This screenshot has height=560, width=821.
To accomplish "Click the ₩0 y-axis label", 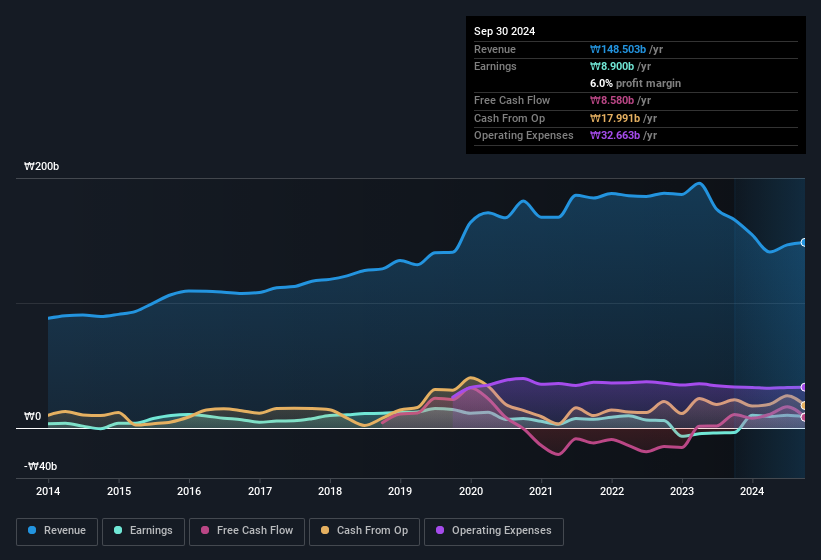I will [32, 416].
